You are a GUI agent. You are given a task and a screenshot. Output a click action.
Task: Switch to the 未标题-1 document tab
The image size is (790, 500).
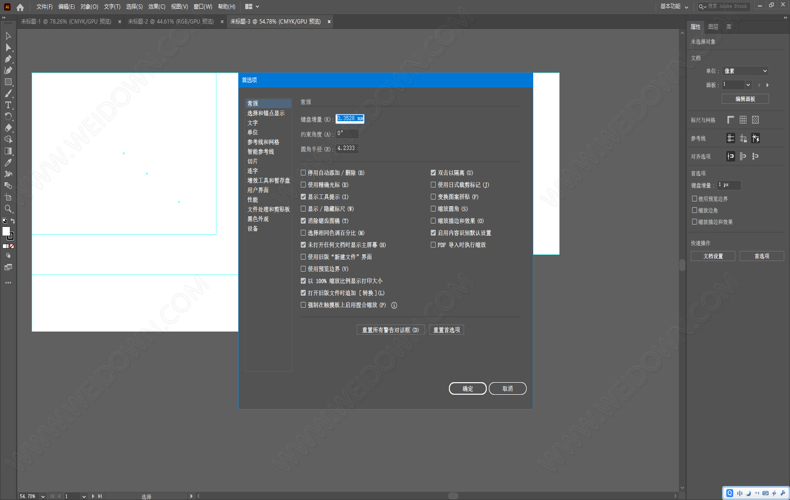coord(65,22)
